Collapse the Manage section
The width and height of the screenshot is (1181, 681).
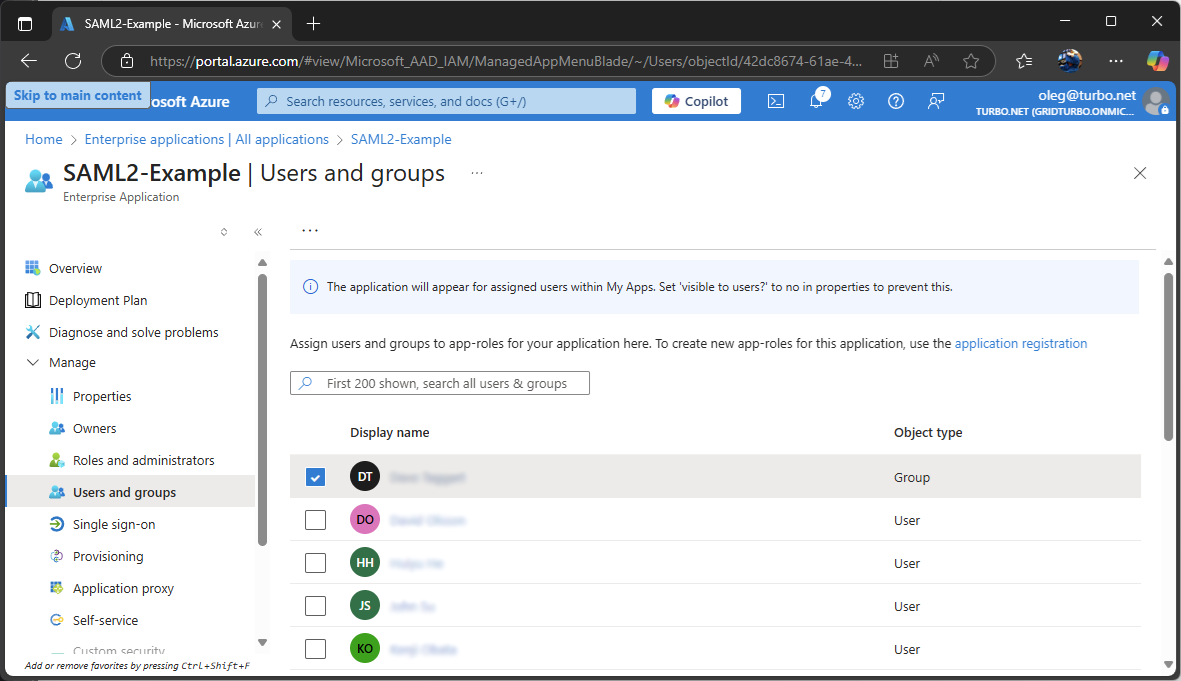click(32, 362)
